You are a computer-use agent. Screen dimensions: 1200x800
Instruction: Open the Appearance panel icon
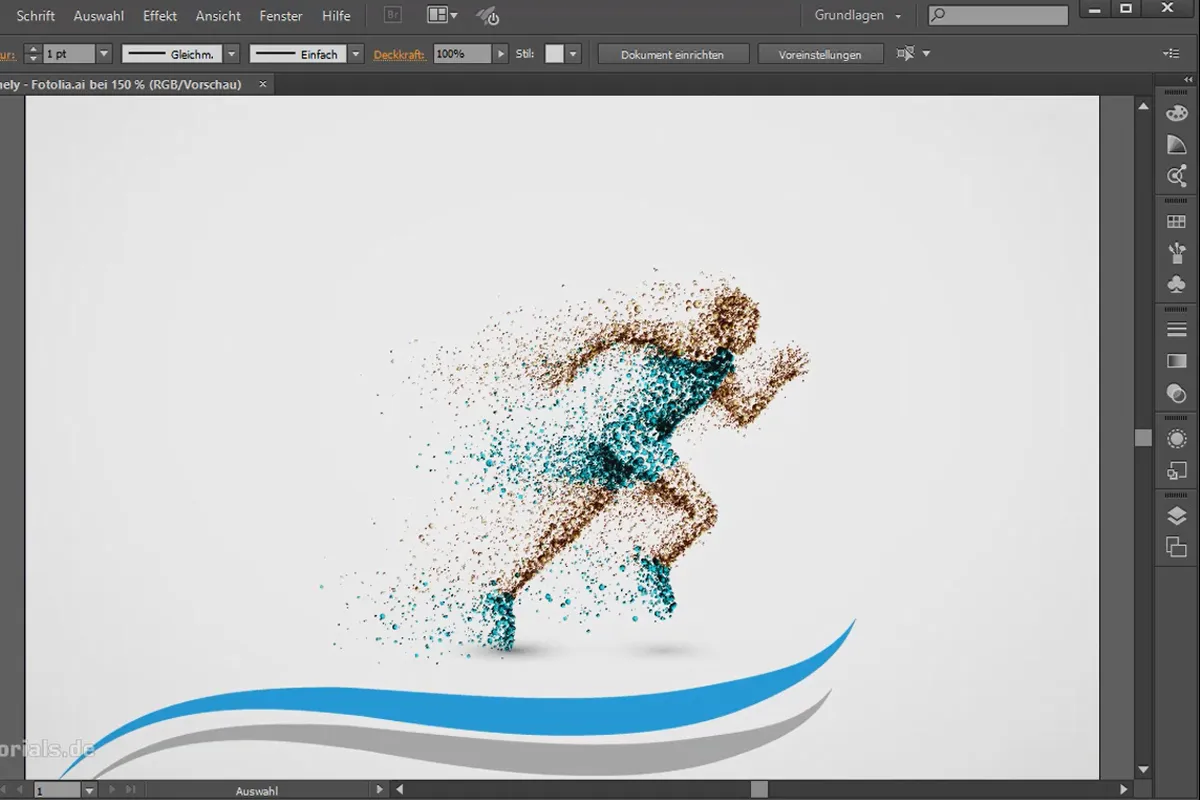(x=1177, y=438)
